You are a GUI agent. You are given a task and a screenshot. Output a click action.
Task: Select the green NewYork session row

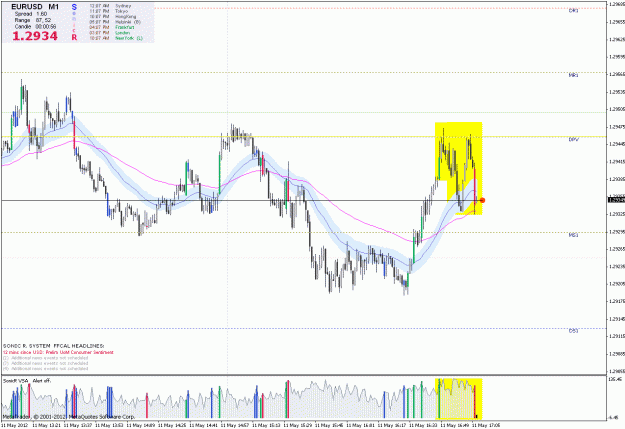click(x=116, y=38)
